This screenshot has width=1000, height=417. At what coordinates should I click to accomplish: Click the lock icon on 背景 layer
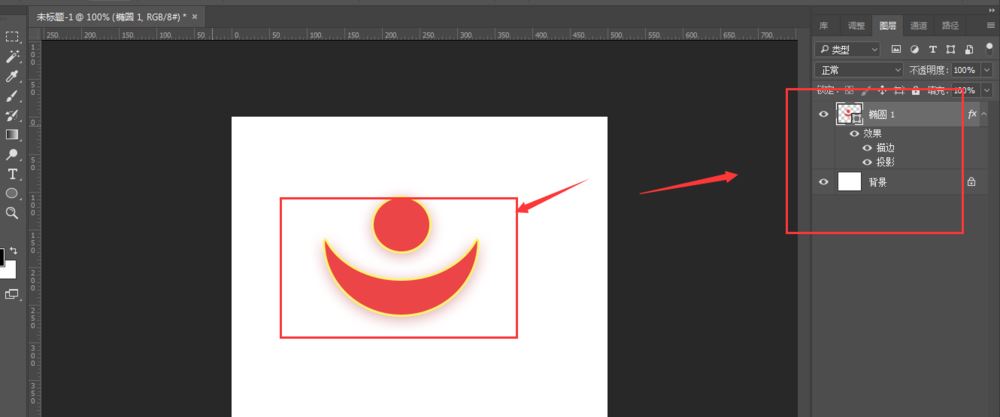971,182
